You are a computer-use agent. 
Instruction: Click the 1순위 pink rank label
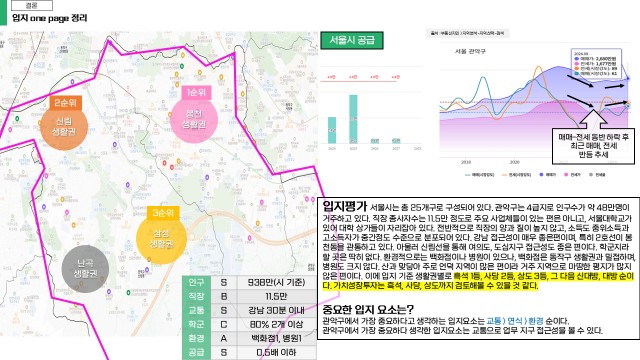[x=196, y=93]
